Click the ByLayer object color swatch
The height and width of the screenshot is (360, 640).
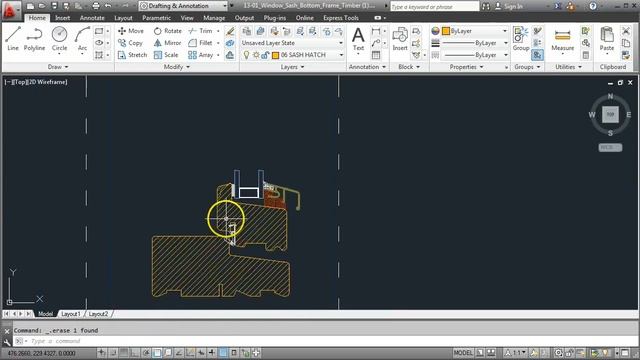pyautogui.click(x=446, y=31)
